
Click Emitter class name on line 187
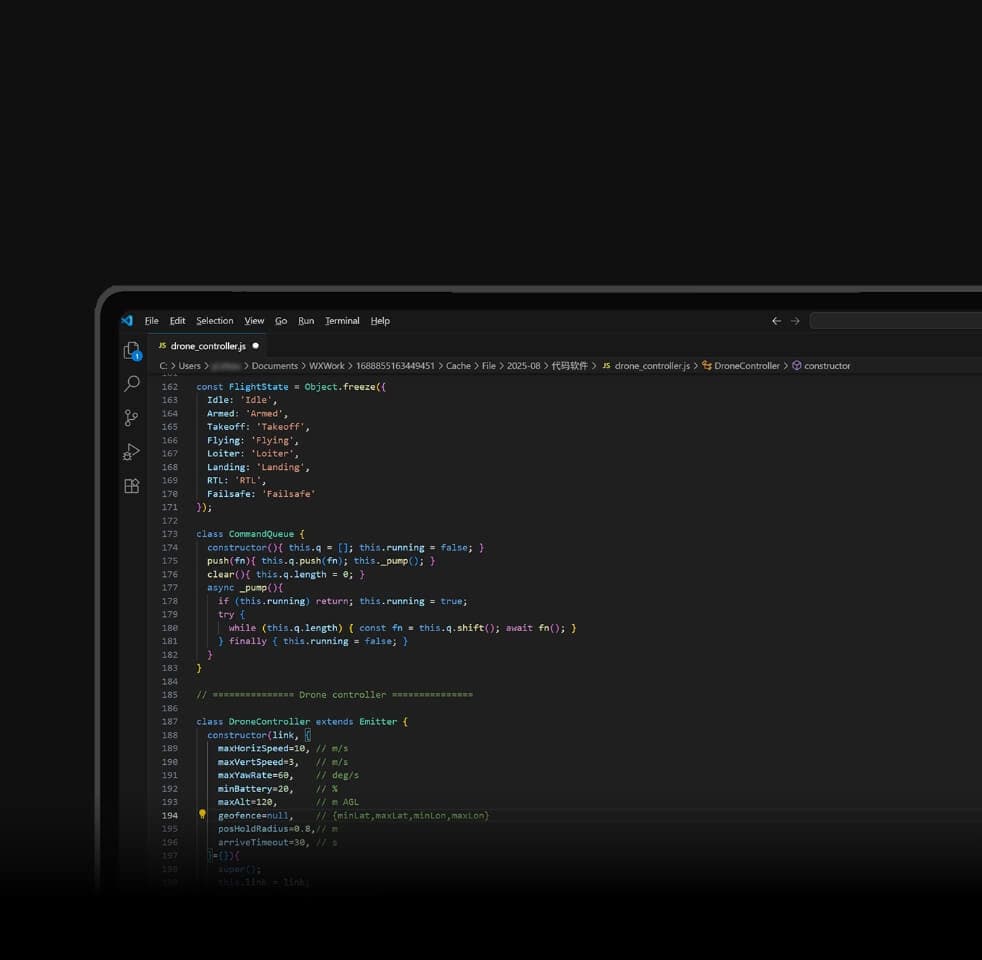pos(378,721)
